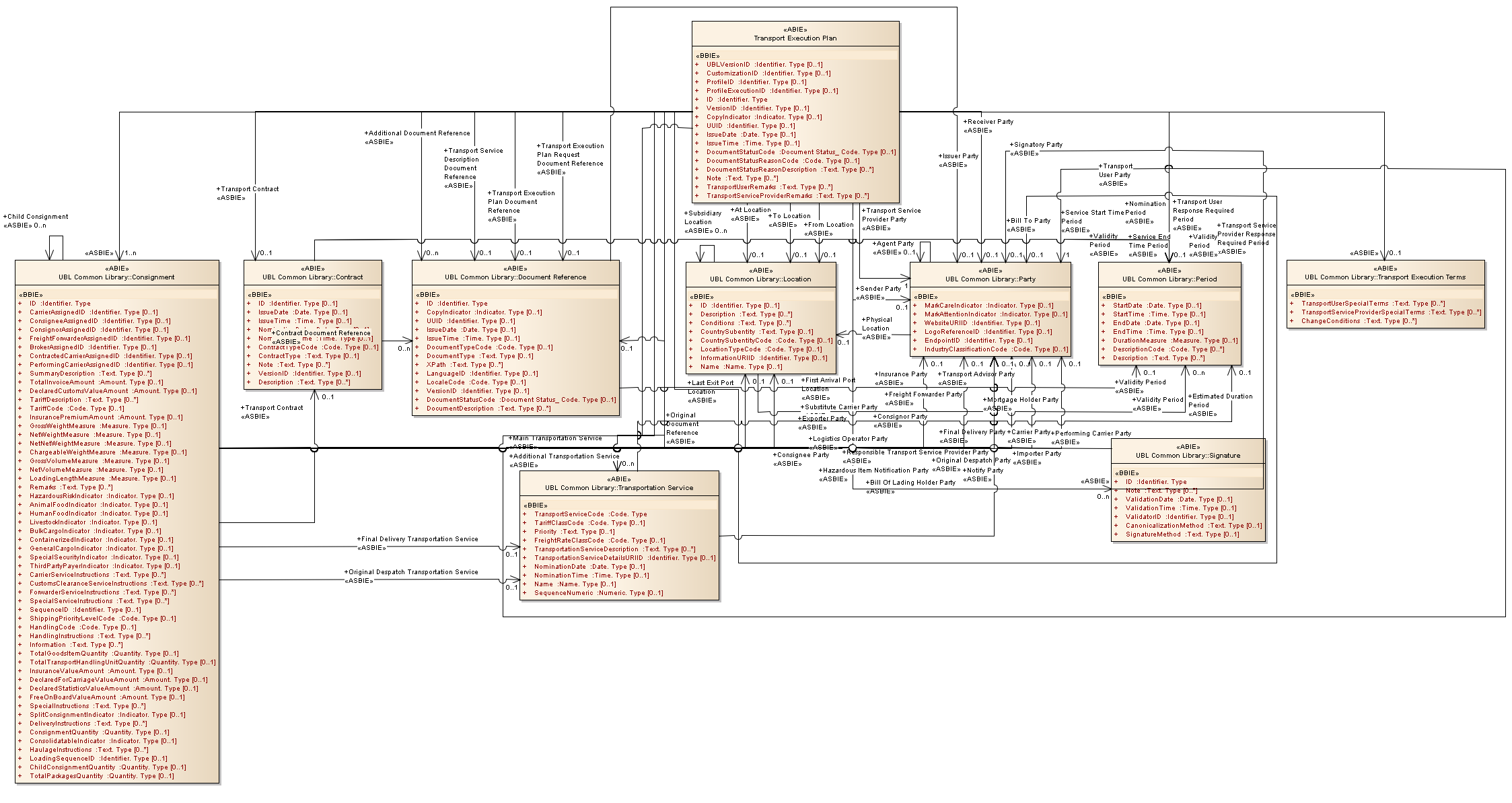Select the UBL Common Library::Signature class header
The image size is (1512, 803).
1188,455
